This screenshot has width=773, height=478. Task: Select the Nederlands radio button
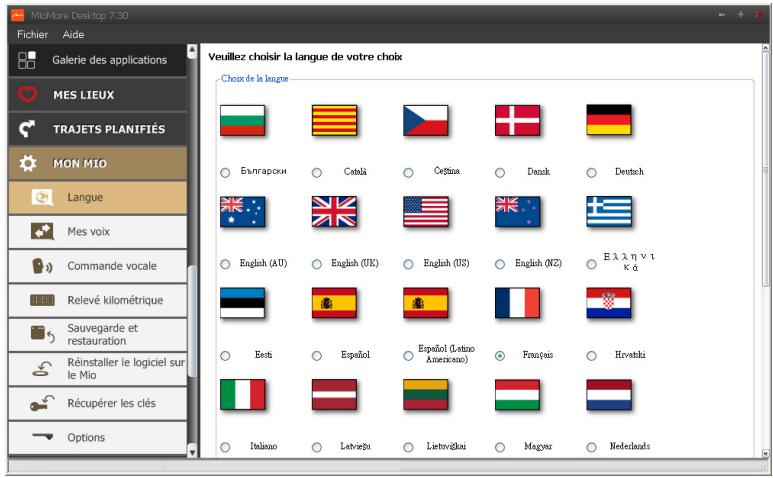(x=592, y=447)
